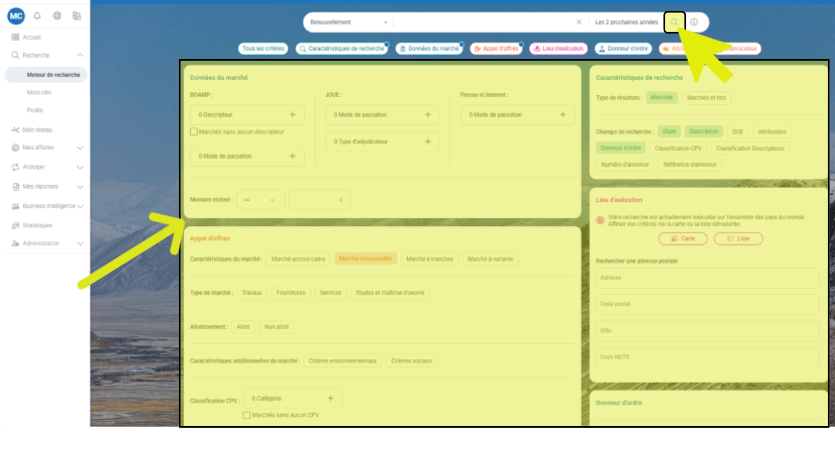
Task: Open notifications bell icon
Action: point(37,16)
